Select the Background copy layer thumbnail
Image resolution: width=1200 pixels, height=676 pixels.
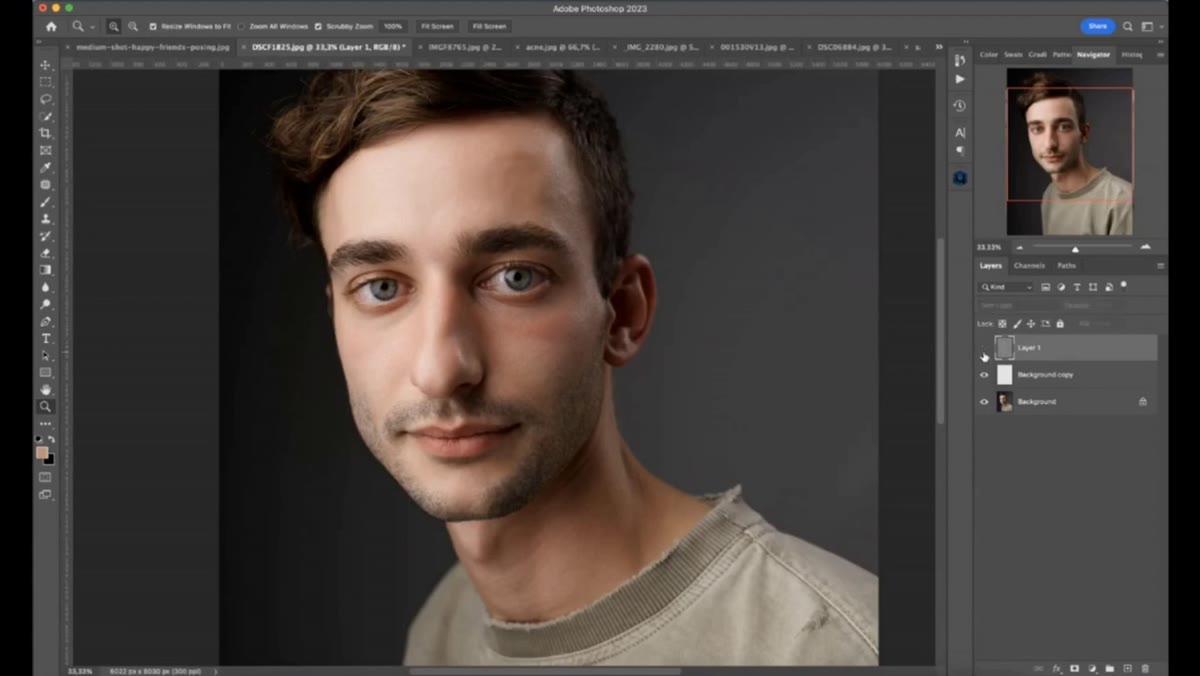[1004, 375]
